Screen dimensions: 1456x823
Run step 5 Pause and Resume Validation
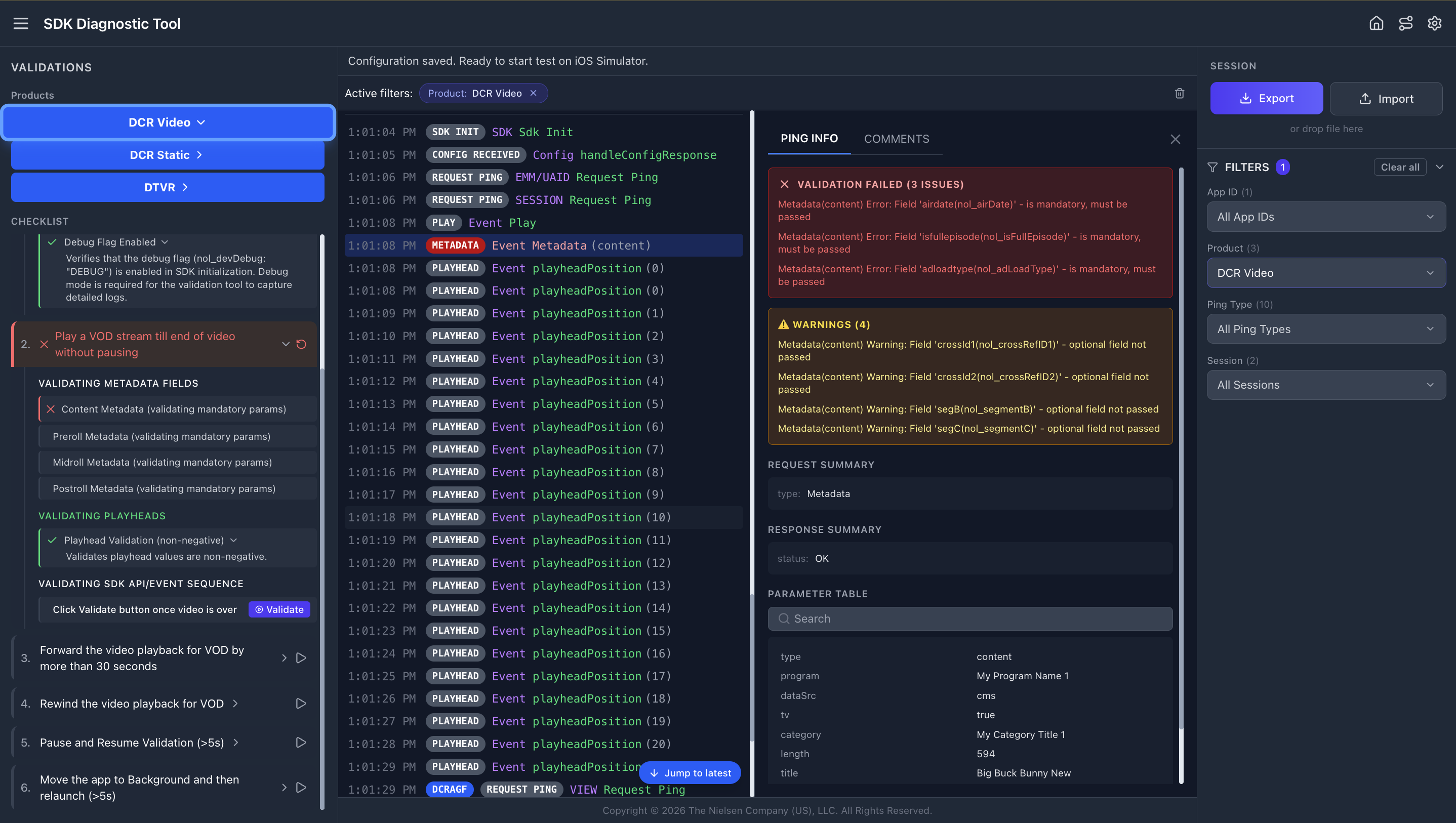[300, 742]
